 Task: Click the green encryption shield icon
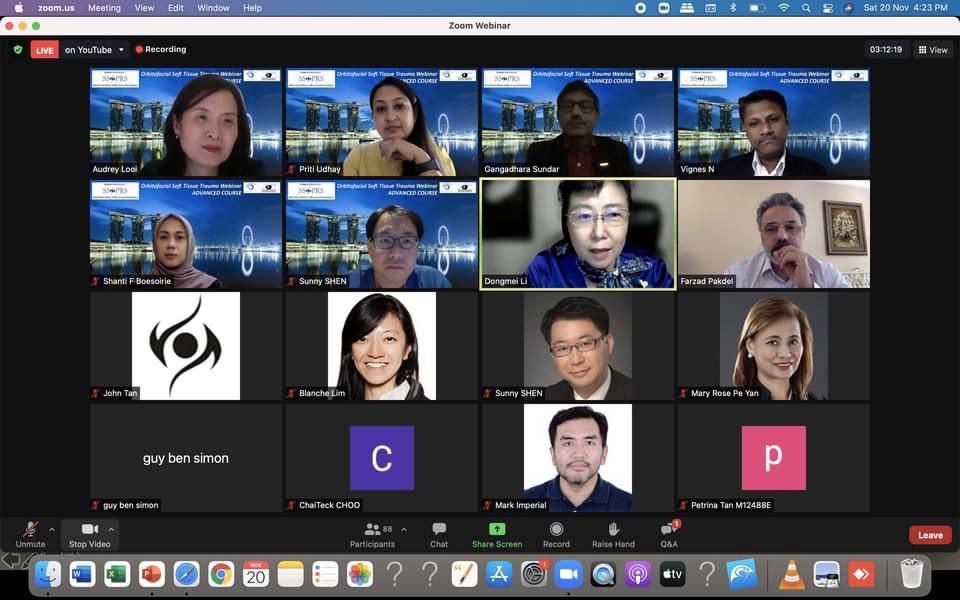click(17, 49)
